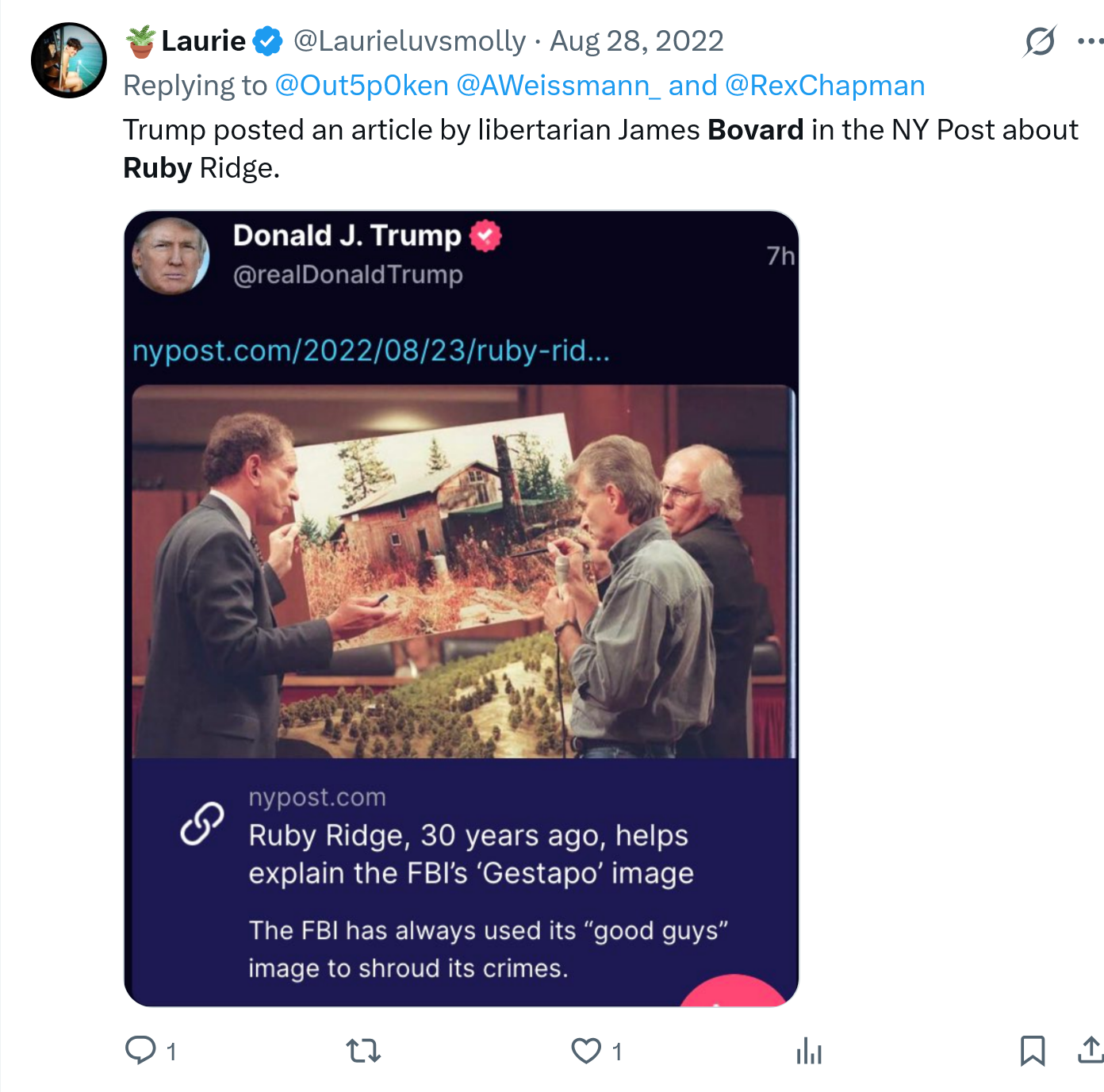Image resolution: width=1104 pixels, height=1092 pixels.
Task: Open tweet analytics bar chart icon
Action: tap(809, 1051)
